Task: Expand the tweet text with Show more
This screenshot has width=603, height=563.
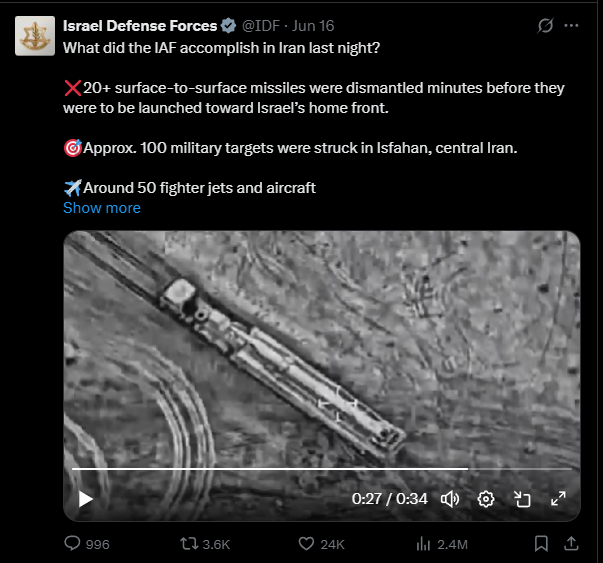Action: 102,208
